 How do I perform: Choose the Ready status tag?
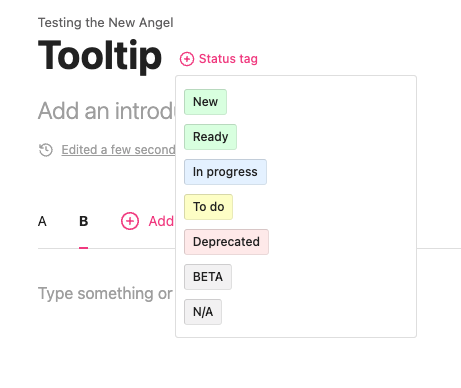(x=210, y=137)
